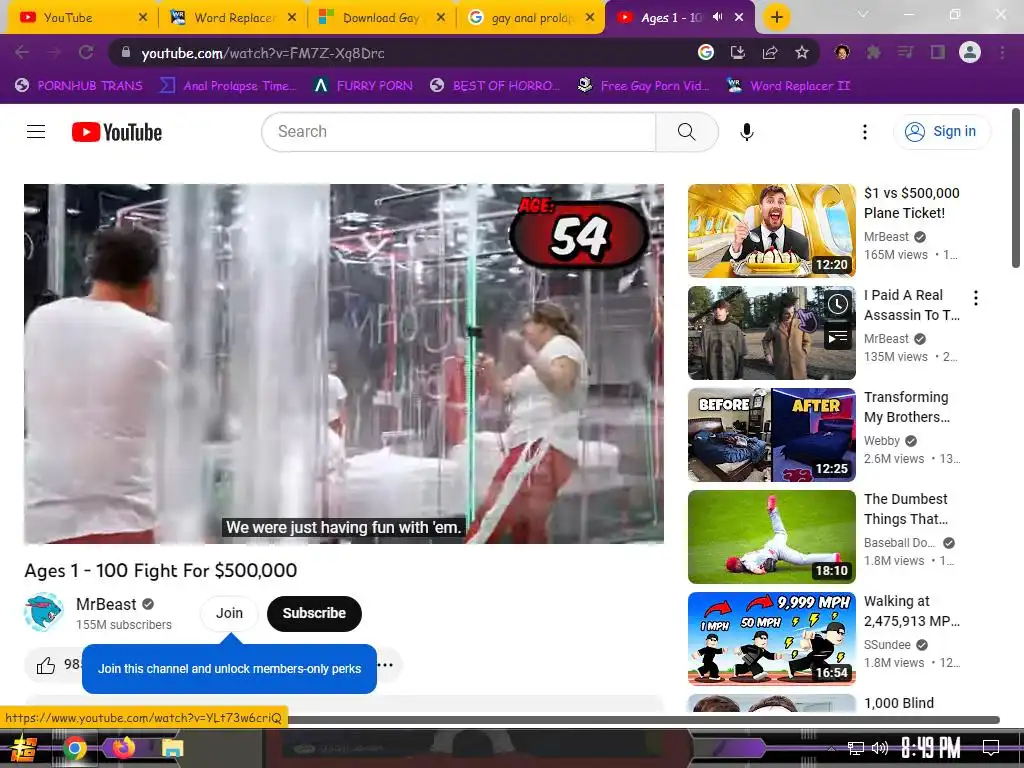Click Watch later clock on the Assassin thumbnail
This screenshot has width=1024, height=768.
838,304
